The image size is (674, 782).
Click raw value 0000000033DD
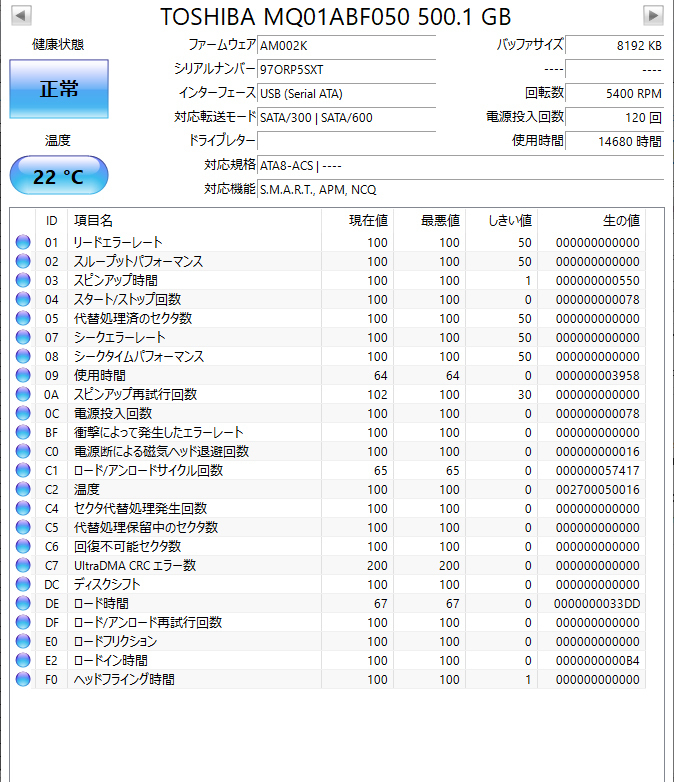pos(597,604)
